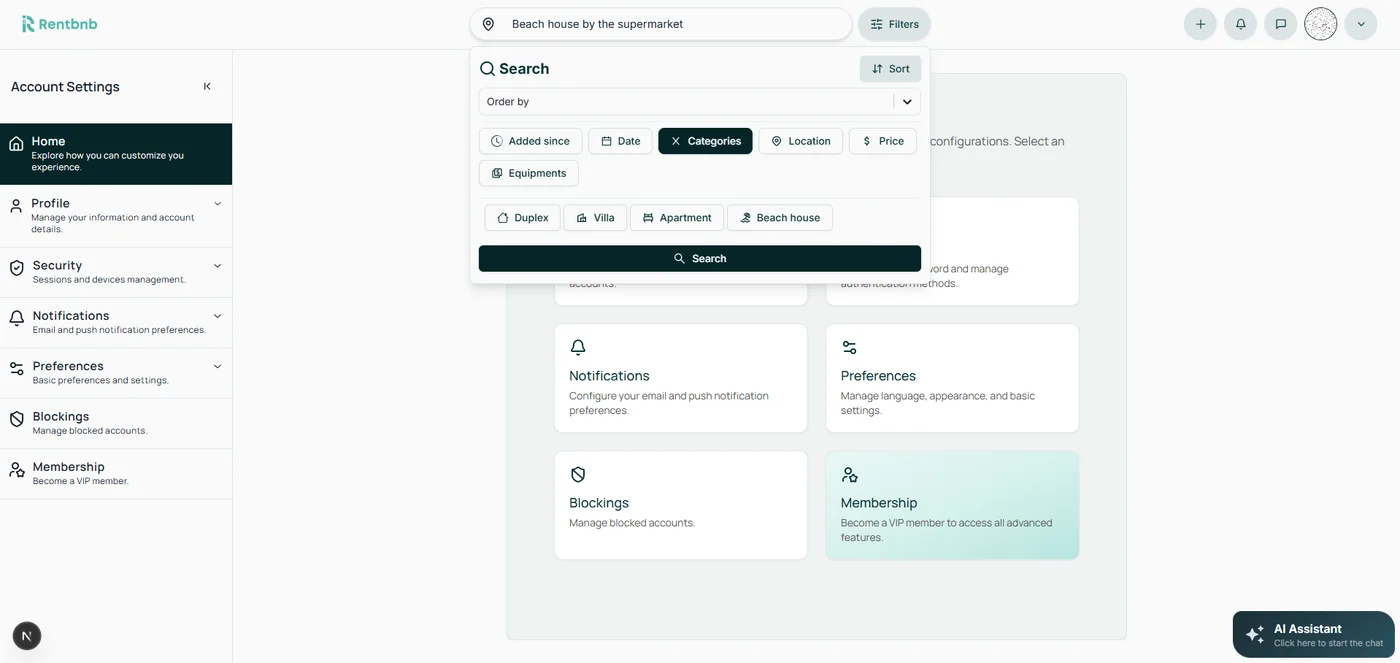Click the Rentbnb logo
The width and height of the screenshot is (1400, 663).
pyautogui.click(x=59, y=24)
